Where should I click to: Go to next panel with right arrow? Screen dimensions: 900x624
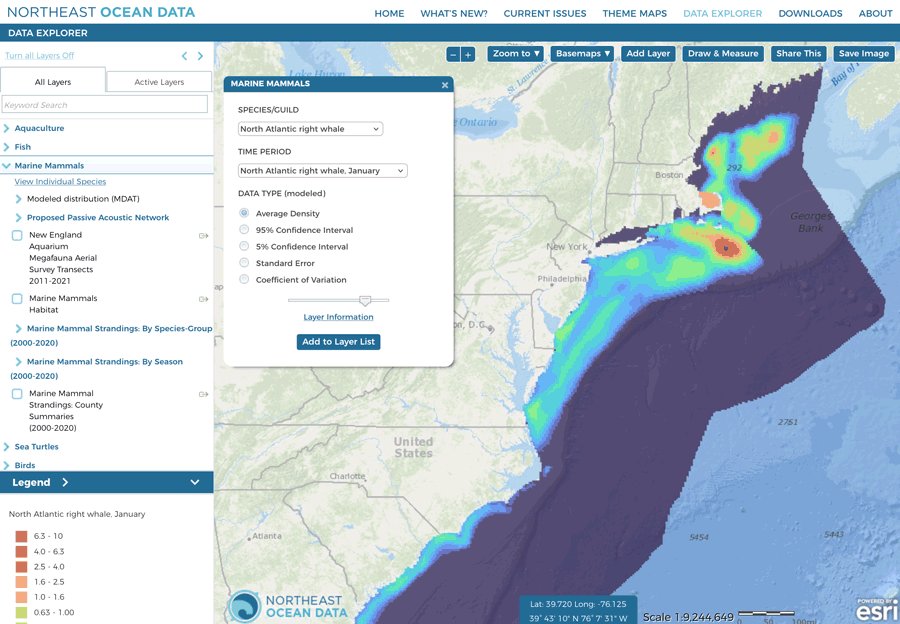[200, 56]
